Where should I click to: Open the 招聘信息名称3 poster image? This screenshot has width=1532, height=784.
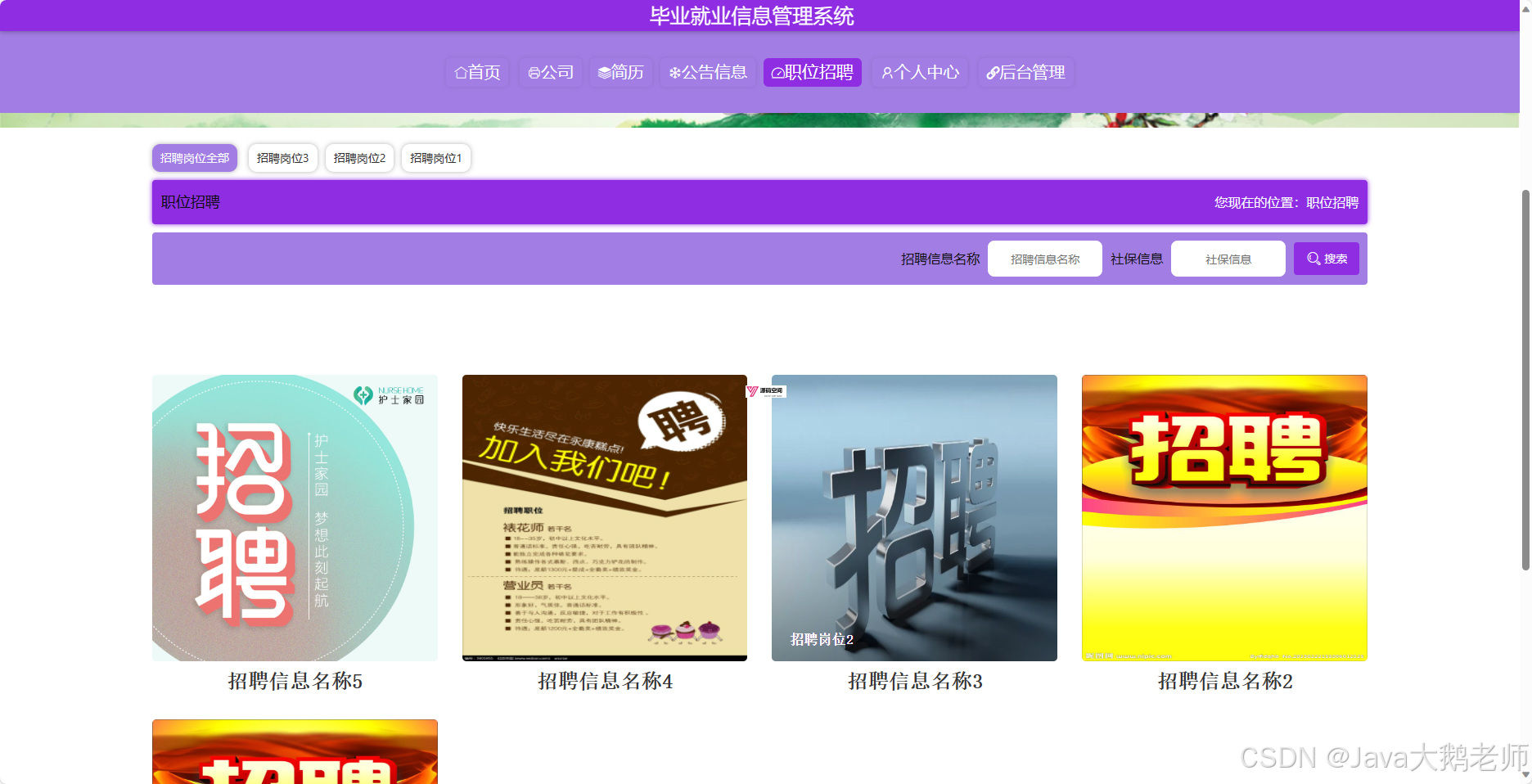click(914, 518)
